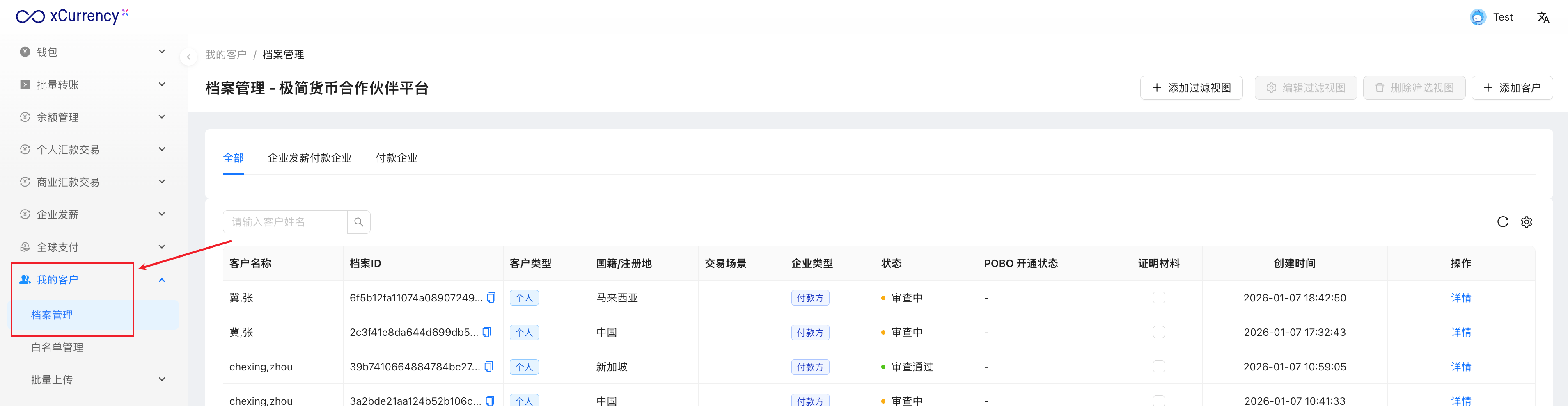Click the 编辑过滤视图 button
This screenshot has height=406, width=1568.
(x=1306, y=88)
